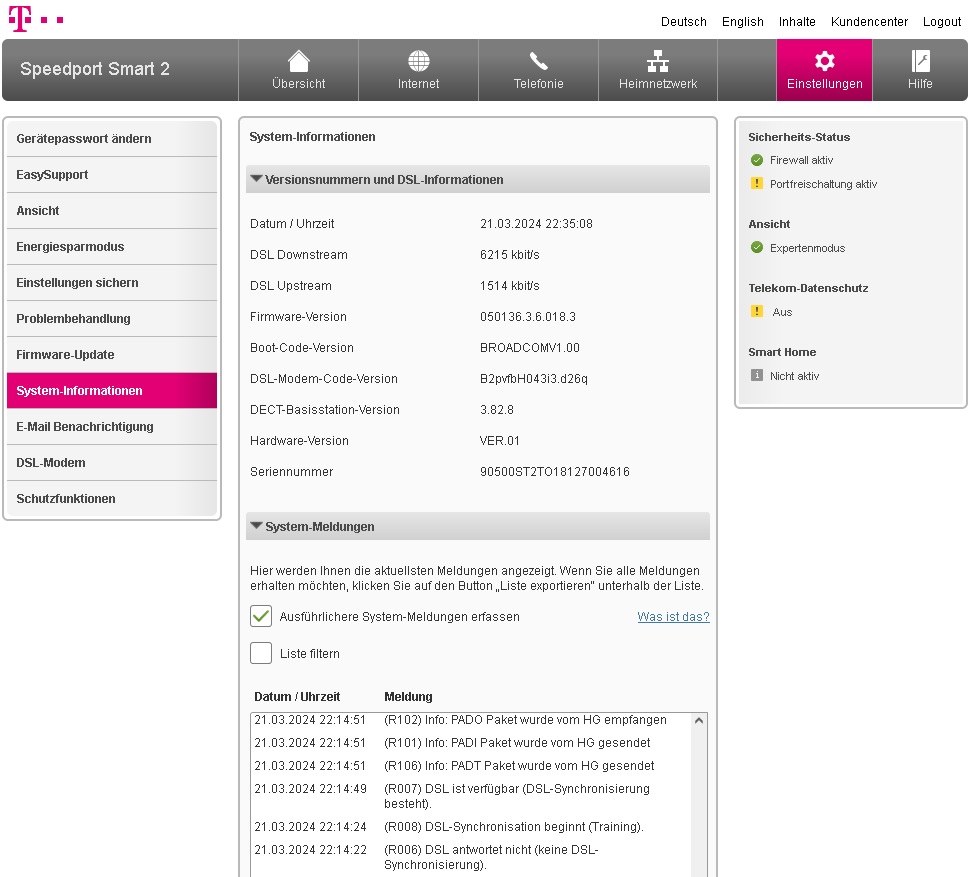976x877 pixels.
Task: Click the Portfreischaltung warning icon
Action: pyautogui.click(x=757, y=184)
